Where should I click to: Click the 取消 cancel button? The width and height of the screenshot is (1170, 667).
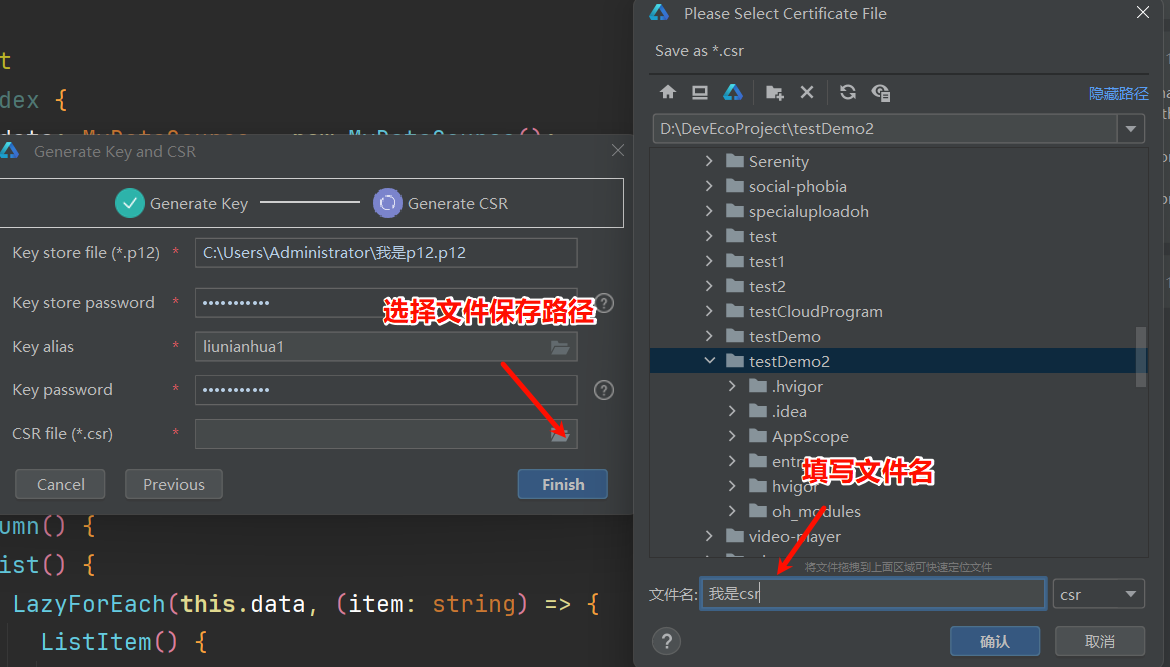[1100, 641]
